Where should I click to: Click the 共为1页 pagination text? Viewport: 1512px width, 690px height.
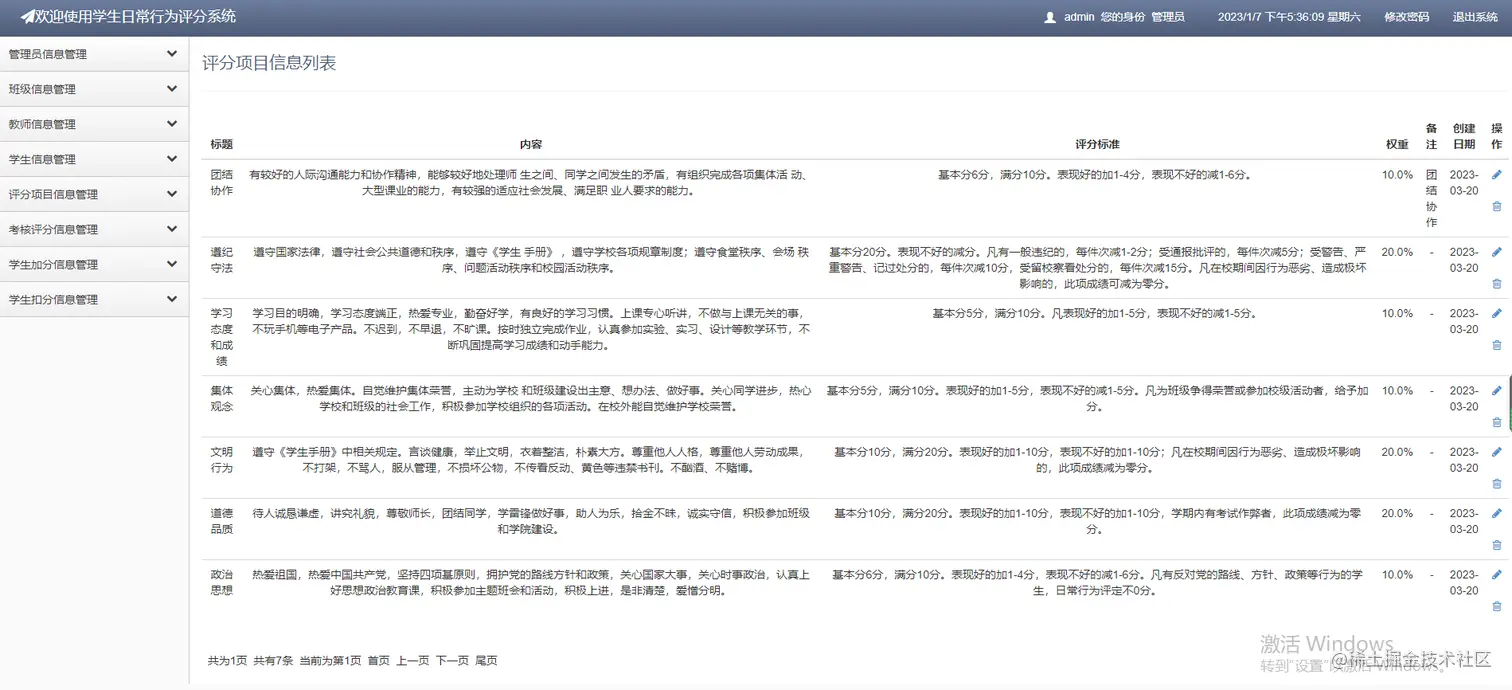coord(227,661)
